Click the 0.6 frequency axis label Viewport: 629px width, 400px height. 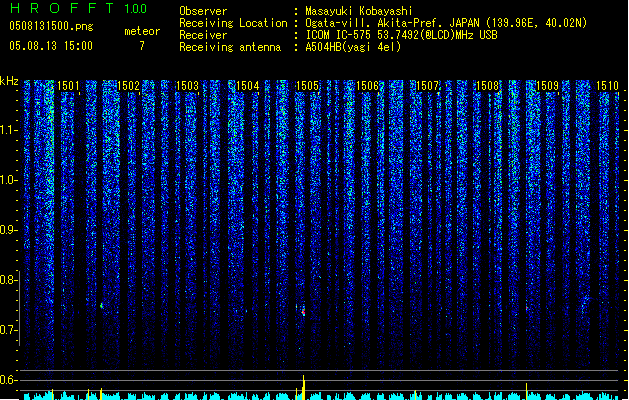tap(8, 380)
